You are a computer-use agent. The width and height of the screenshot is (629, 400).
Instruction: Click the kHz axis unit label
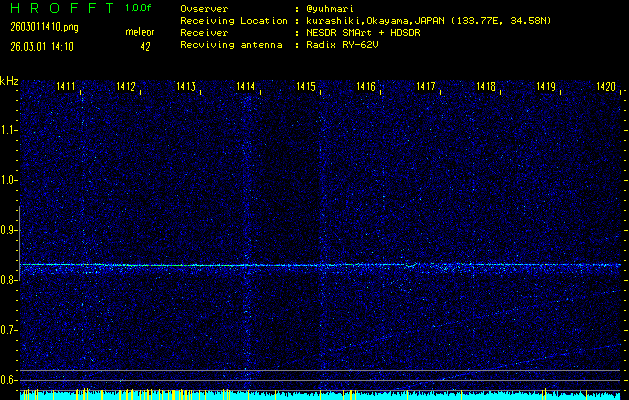(9, 81)
